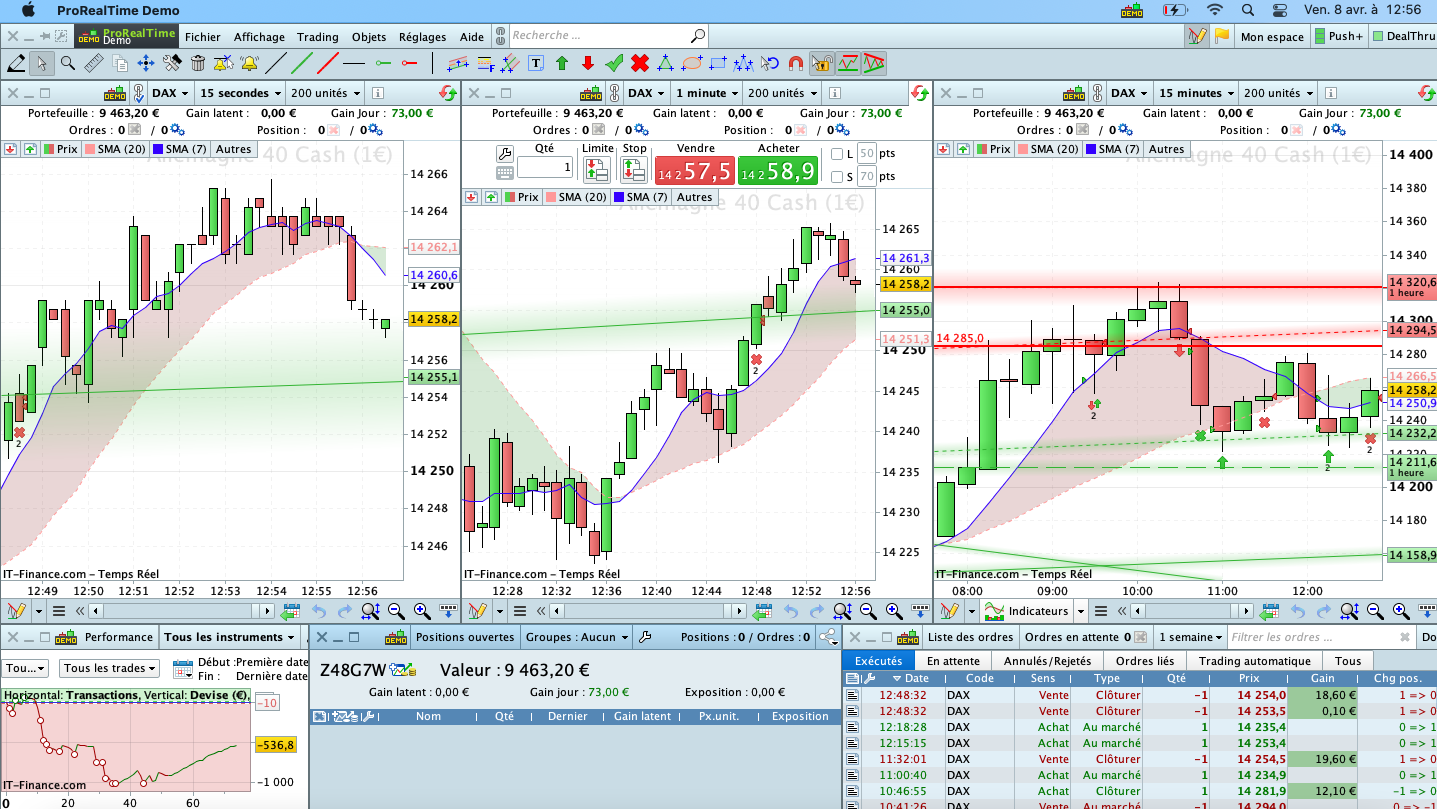The image size is (1437, 809).
Task: Select the pencil drawing tool in the main toolbar
Action: 16,63
